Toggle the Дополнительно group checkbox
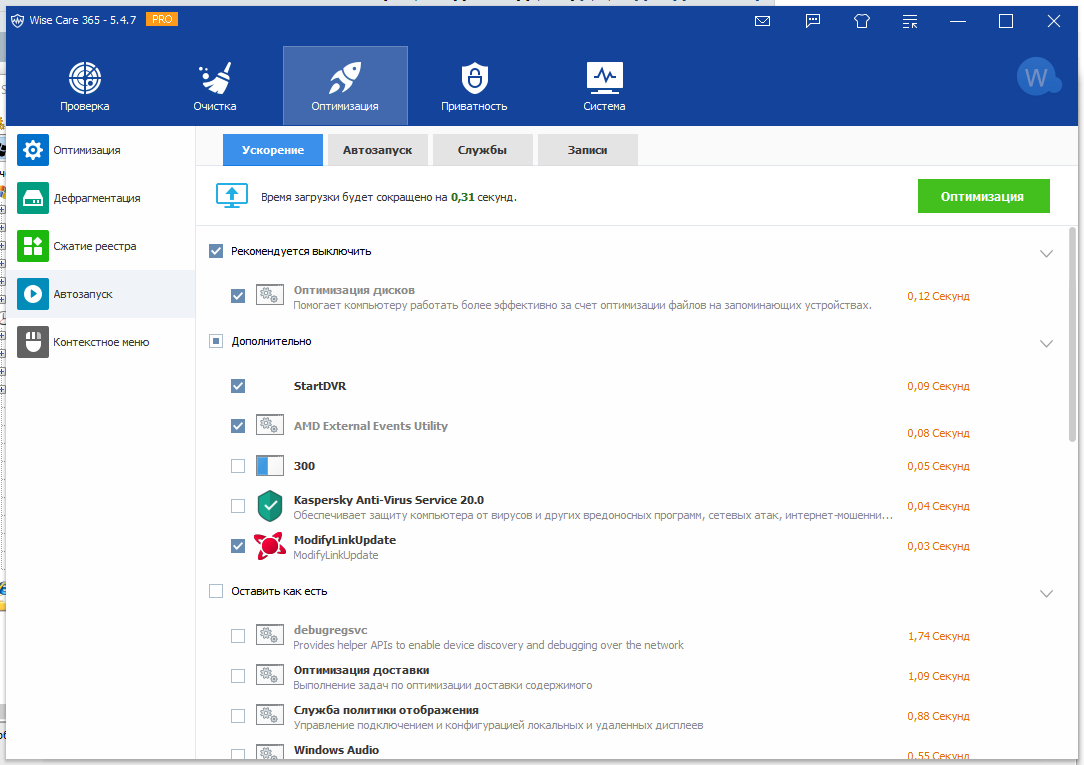The width and height of the screenshot is (1084, 765). click(216, 341)
